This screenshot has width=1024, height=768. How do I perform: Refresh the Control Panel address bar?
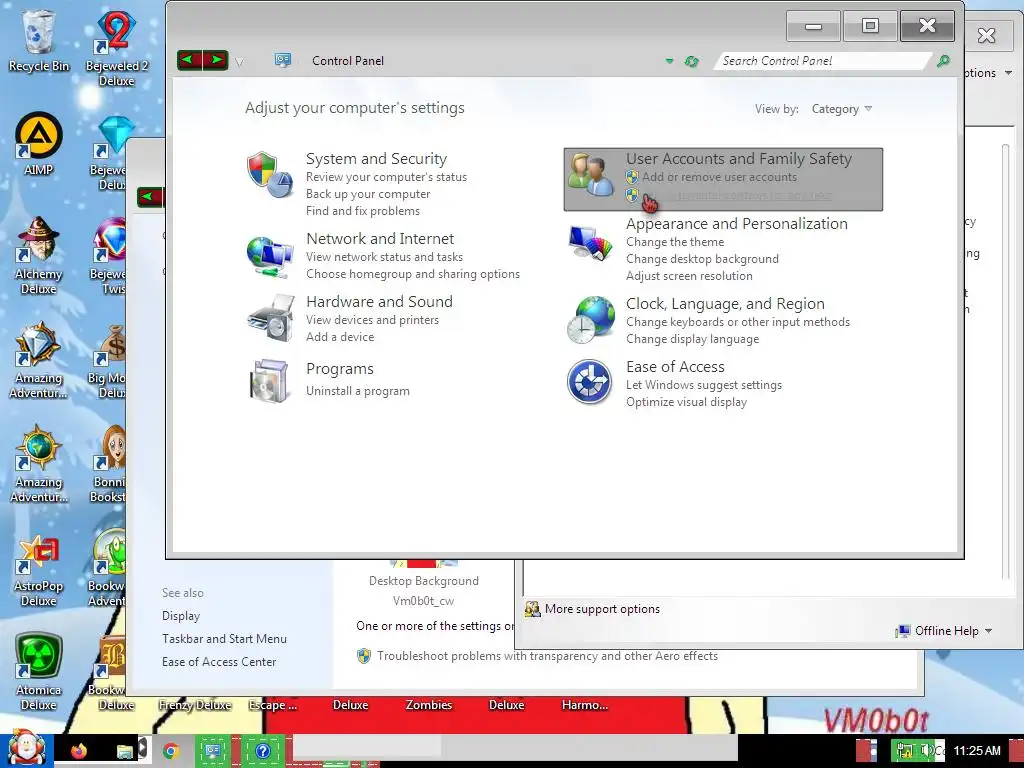(x=692, y=61)
